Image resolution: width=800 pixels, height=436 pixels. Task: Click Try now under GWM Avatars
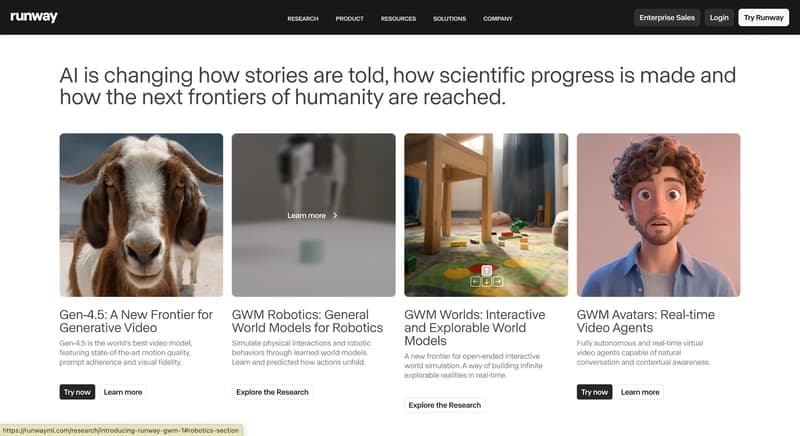point(594,392)
